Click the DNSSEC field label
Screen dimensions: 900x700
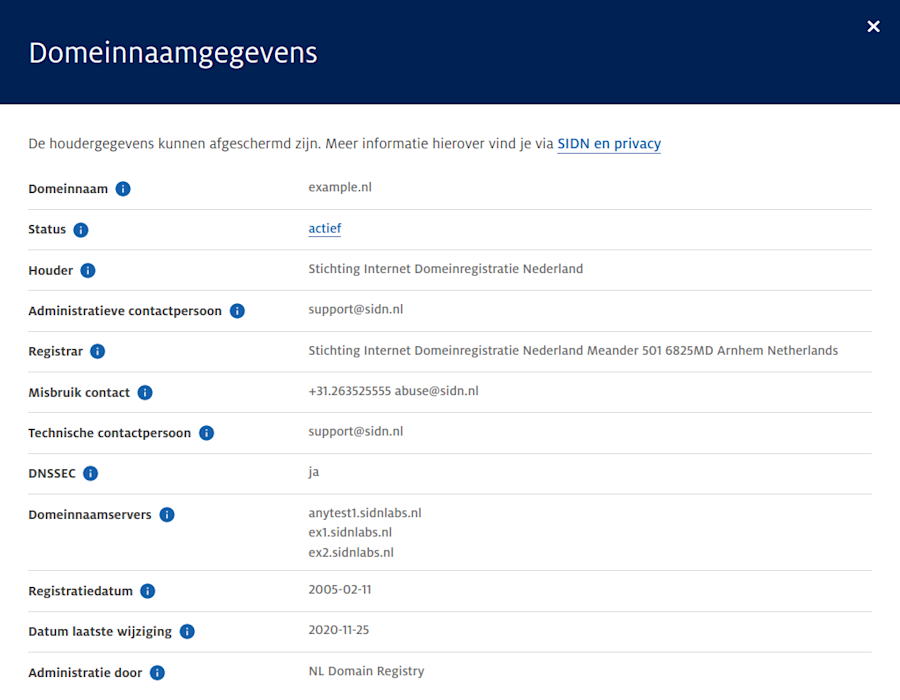click(52, 473)
